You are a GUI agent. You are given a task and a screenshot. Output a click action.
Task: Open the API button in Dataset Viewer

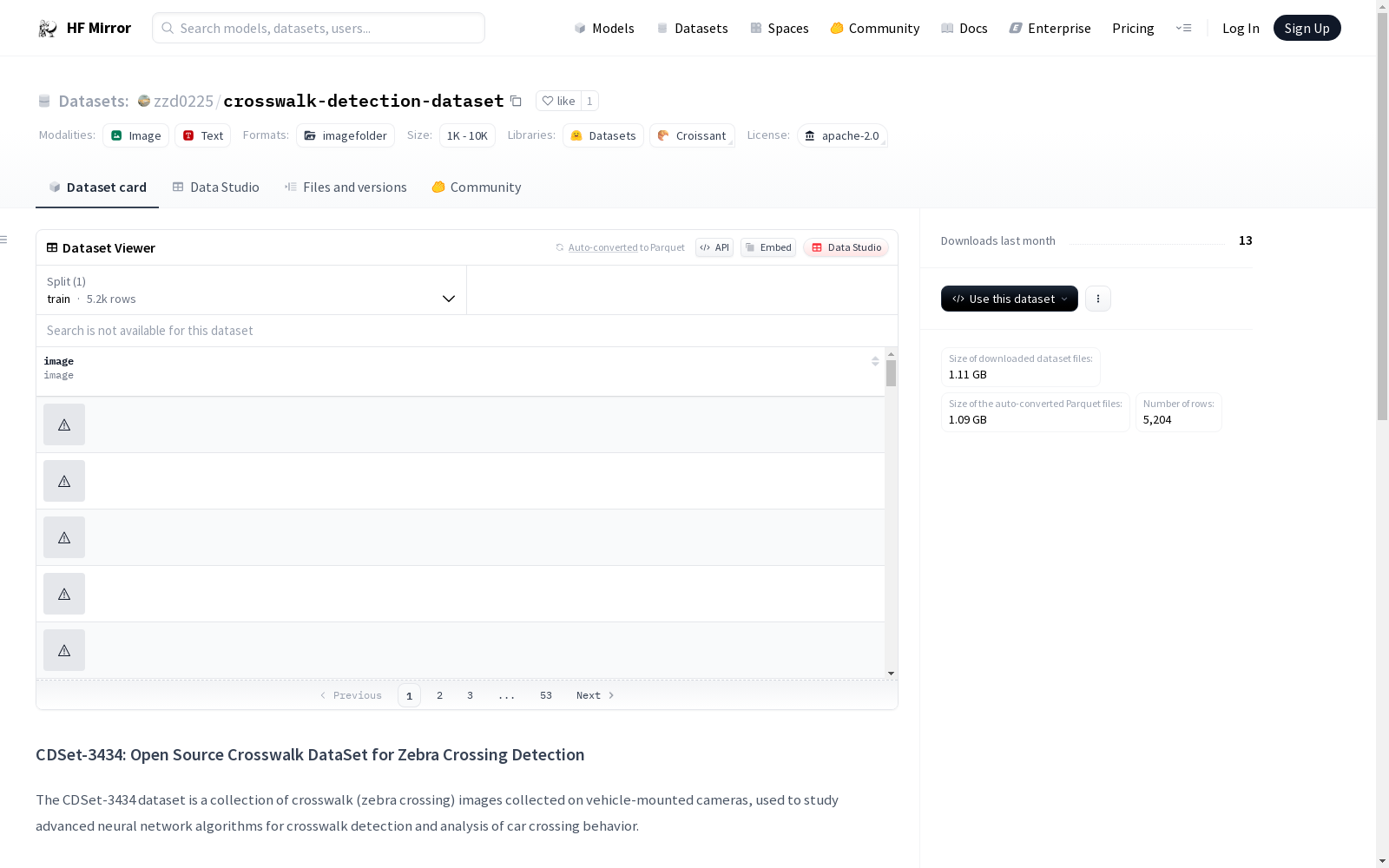[714, 247]
